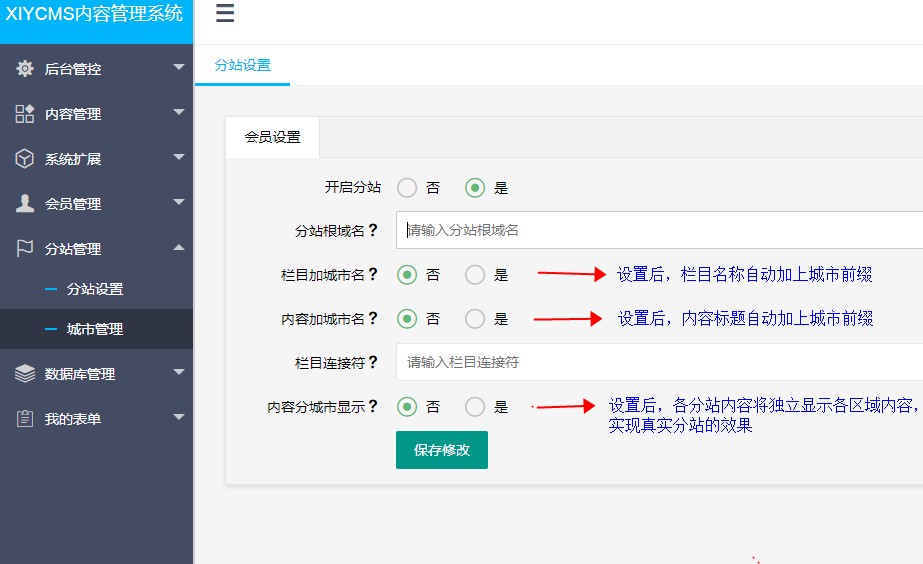This screenshot has width=923, height=564.
Task: Collapse the 分站管理 menu arrow
Action: 178,248
